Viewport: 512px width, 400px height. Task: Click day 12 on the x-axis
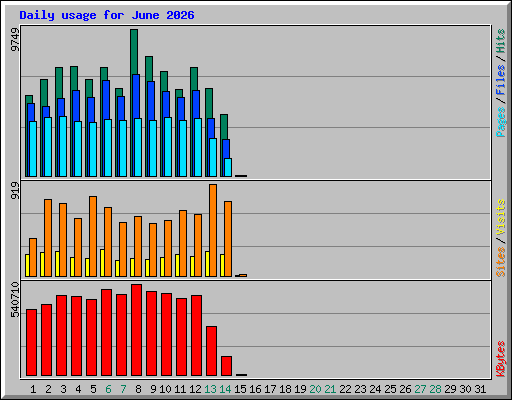click(195, 389)
